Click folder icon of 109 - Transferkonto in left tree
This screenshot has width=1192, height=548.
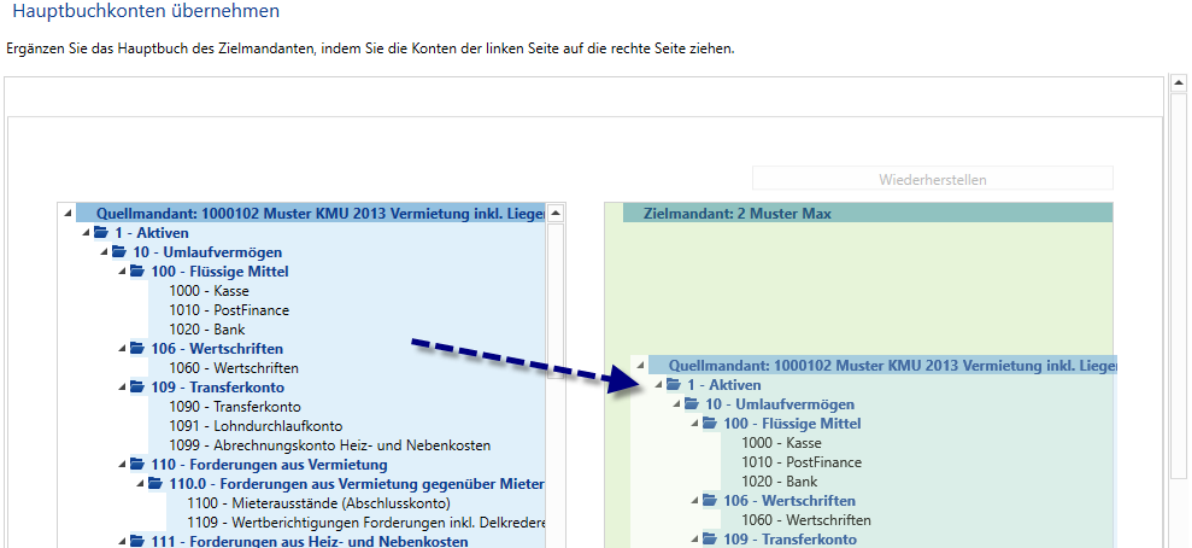point(137,387)
